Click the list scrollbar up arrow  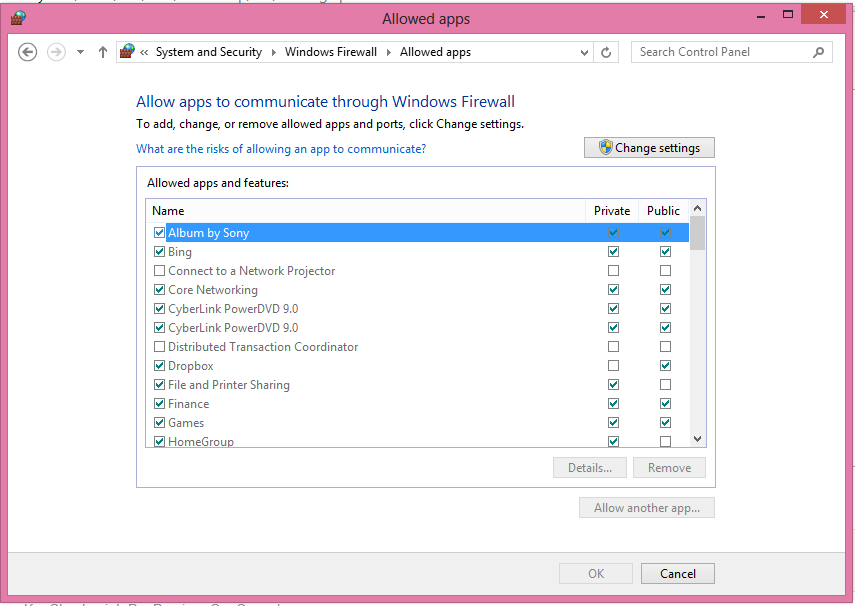click(x=697, y=208)
